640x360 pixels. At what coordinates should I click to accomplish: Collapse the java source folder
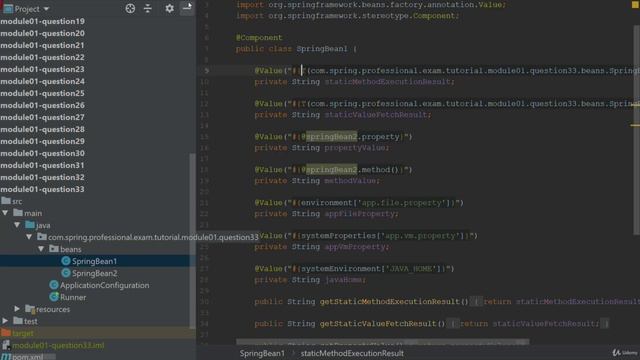point(17,225)
